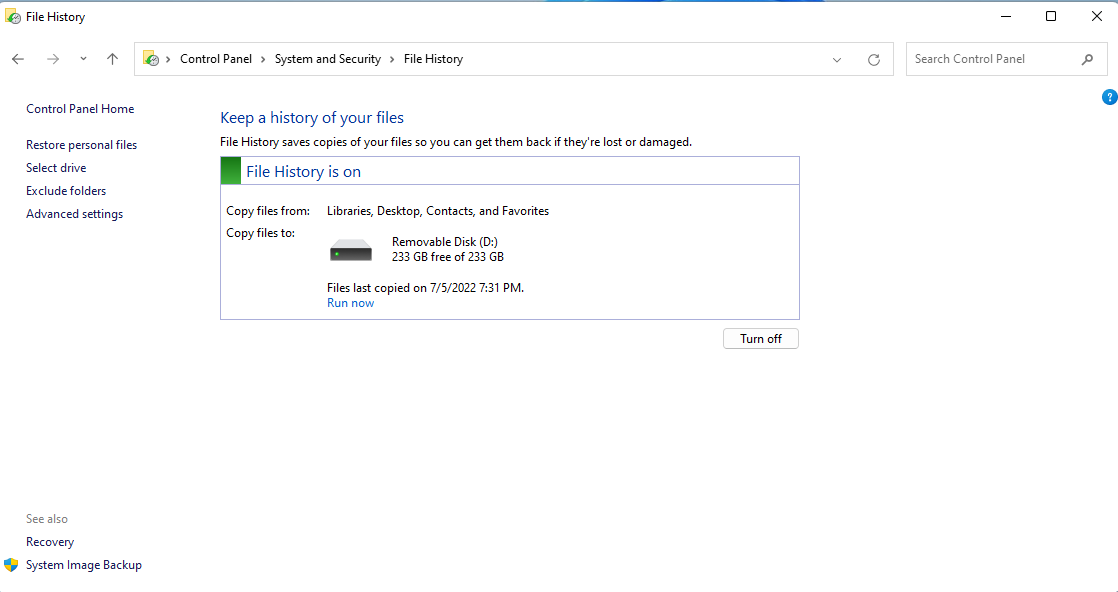Screen dimensions: 1118x592
Task: Open Advanced settings link
Action: coord(74,214)
